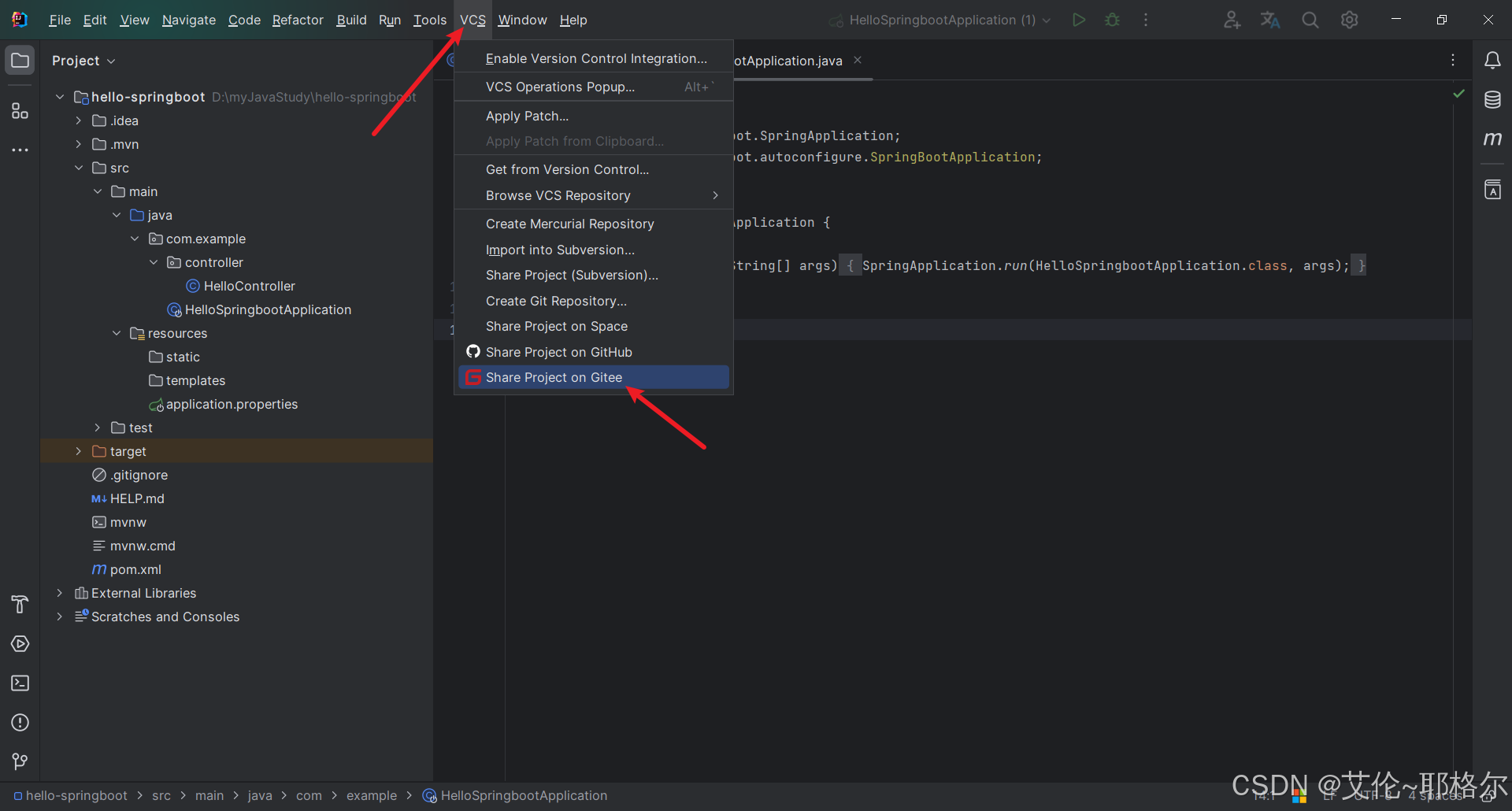Open the Tools menu
Screen dimensions: 1512x811
[x=430, y=20]
